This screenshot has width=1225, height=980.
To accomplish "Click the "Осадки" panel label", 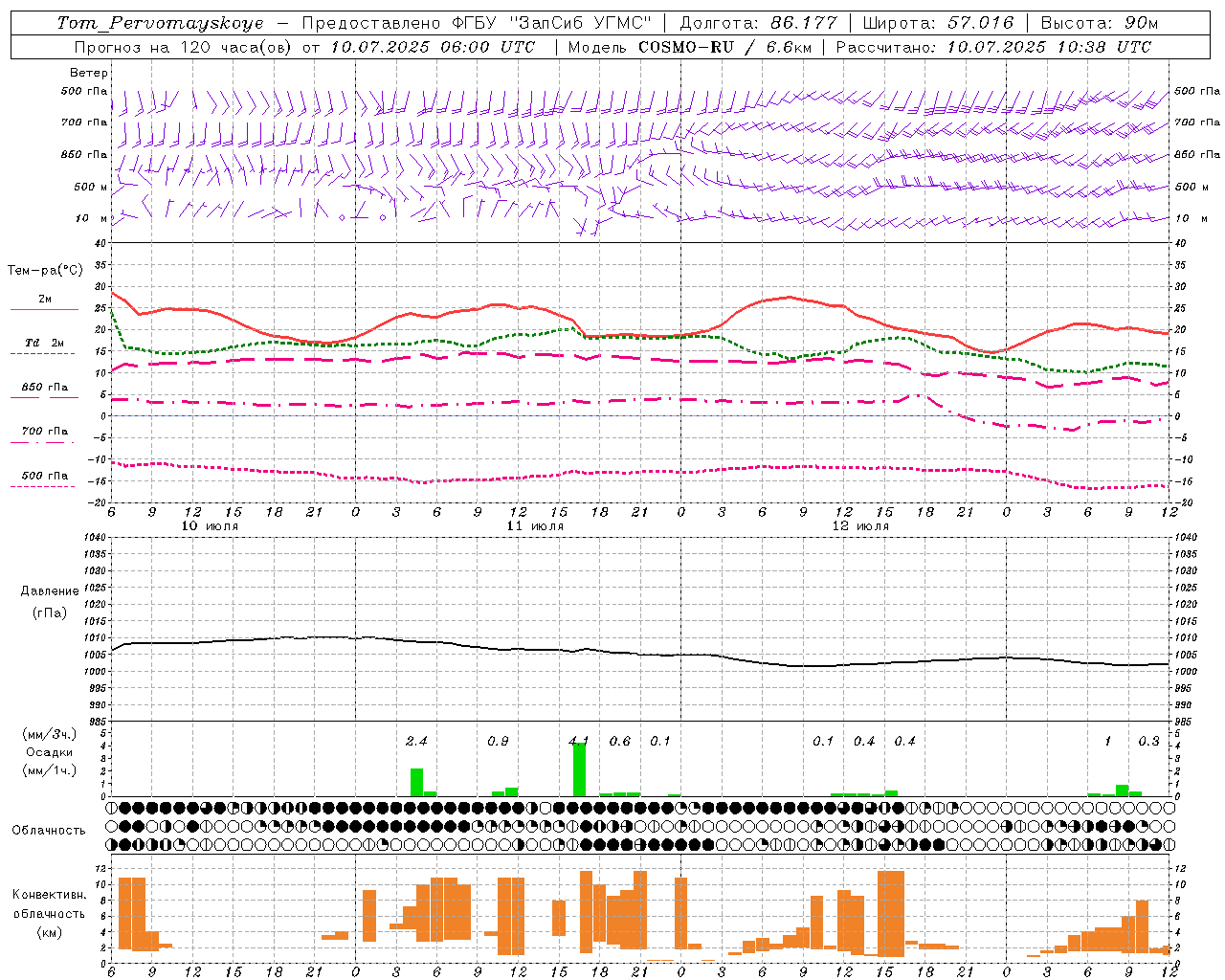I will 49,752.
